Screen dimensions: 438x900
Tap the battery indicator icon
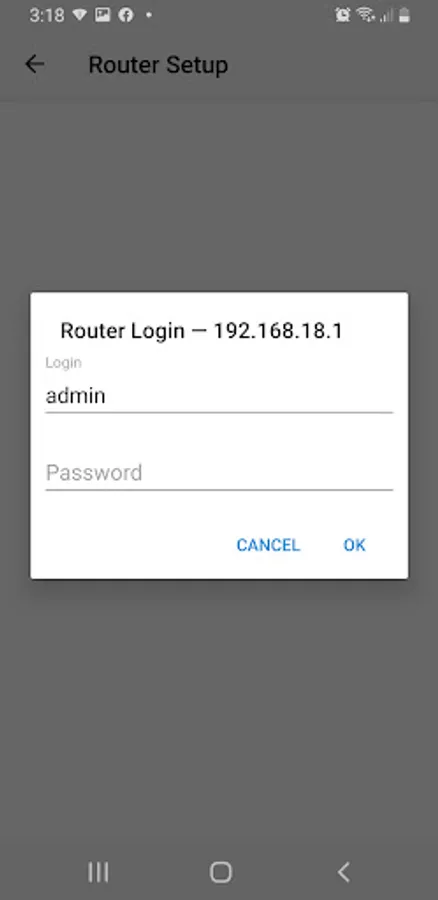(x=405, y=15)
